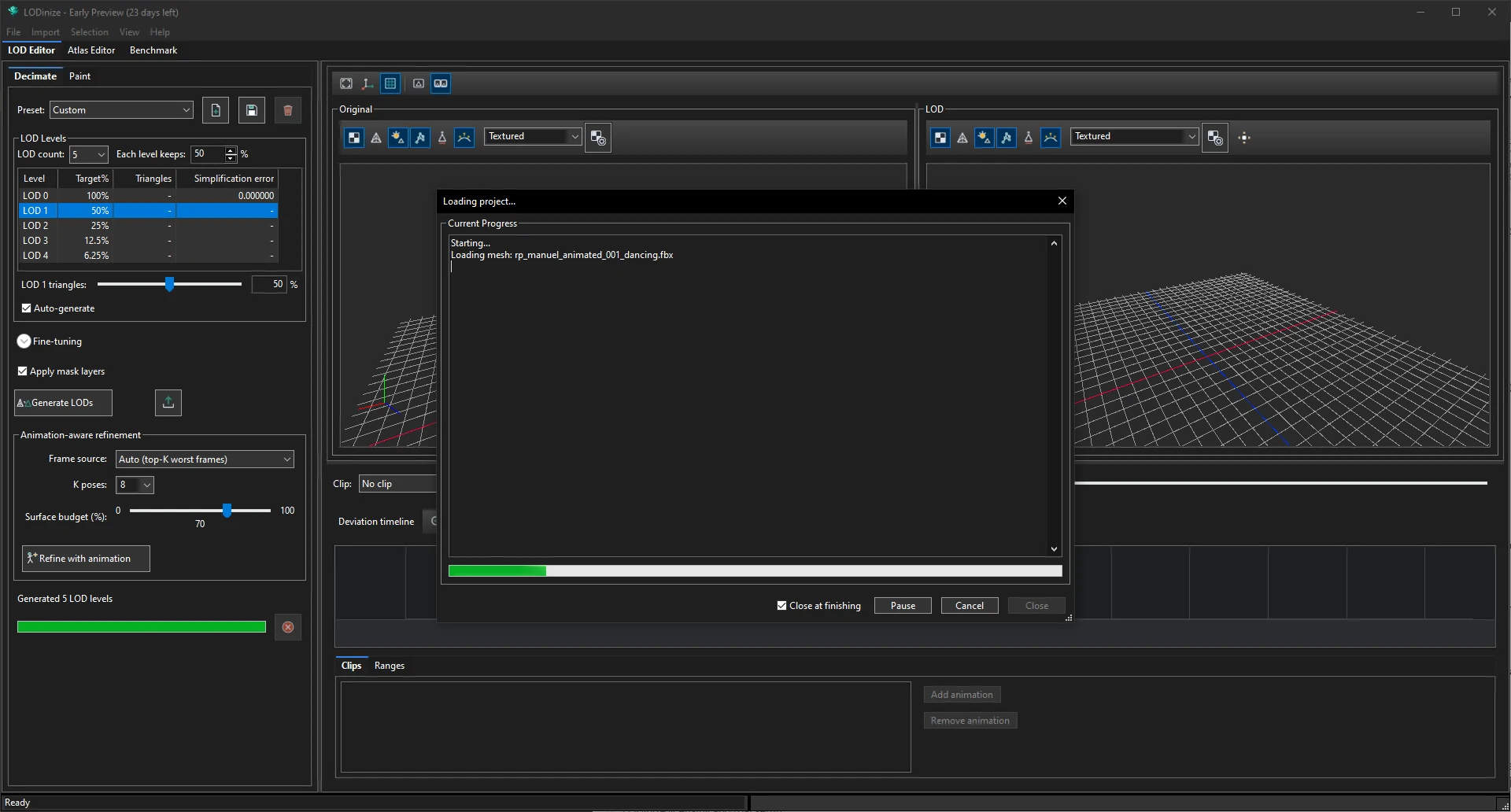Image resolution: width=1511 pixels, height=812 pixels.
Task: Open the Selection menu
Action: [90, 32]
